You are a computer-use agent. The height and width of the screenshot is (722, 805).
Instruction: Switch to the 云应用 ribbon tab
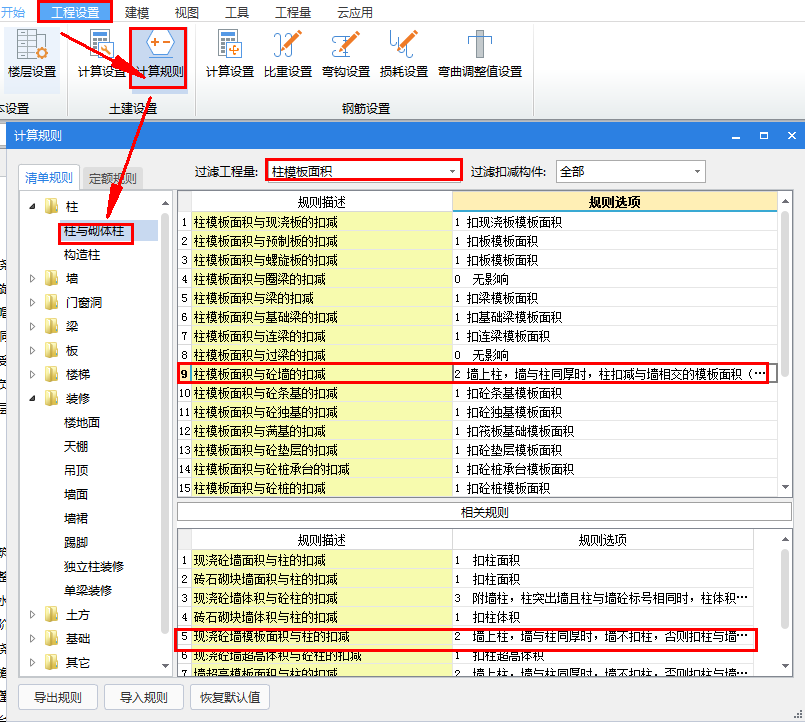(x=355, y=12)
